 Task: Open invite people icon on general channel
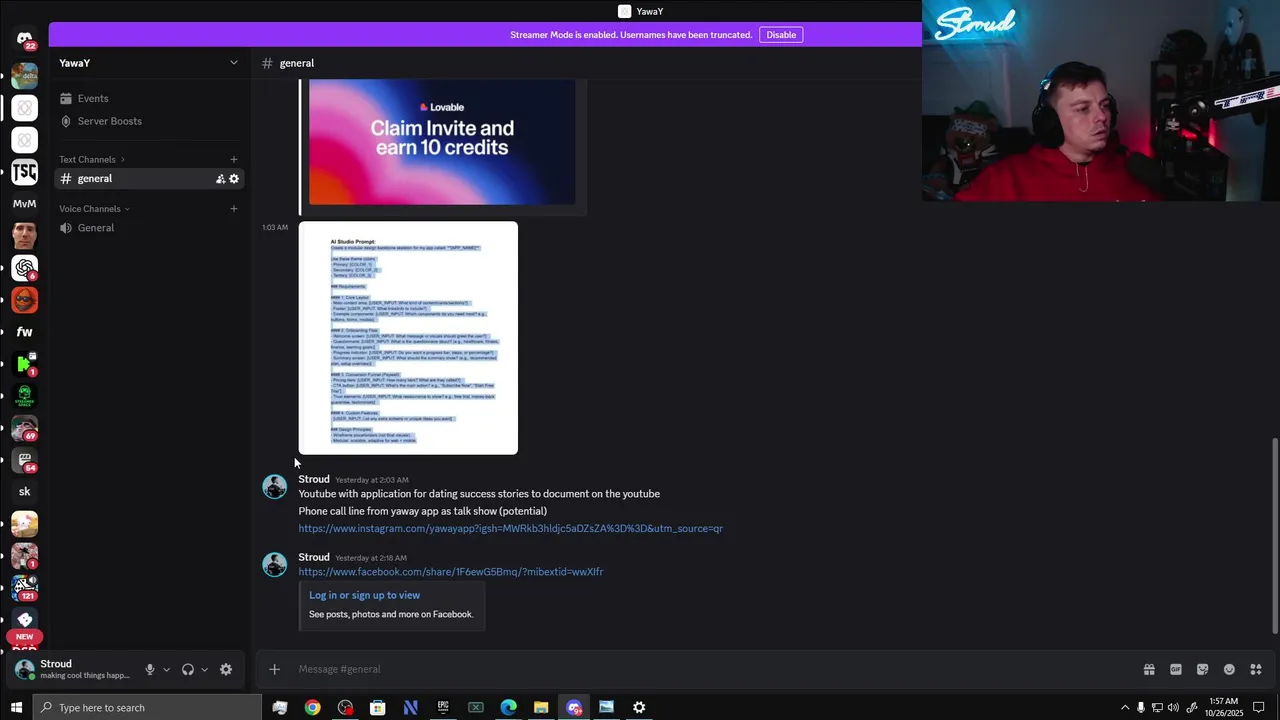coord(220,179)
